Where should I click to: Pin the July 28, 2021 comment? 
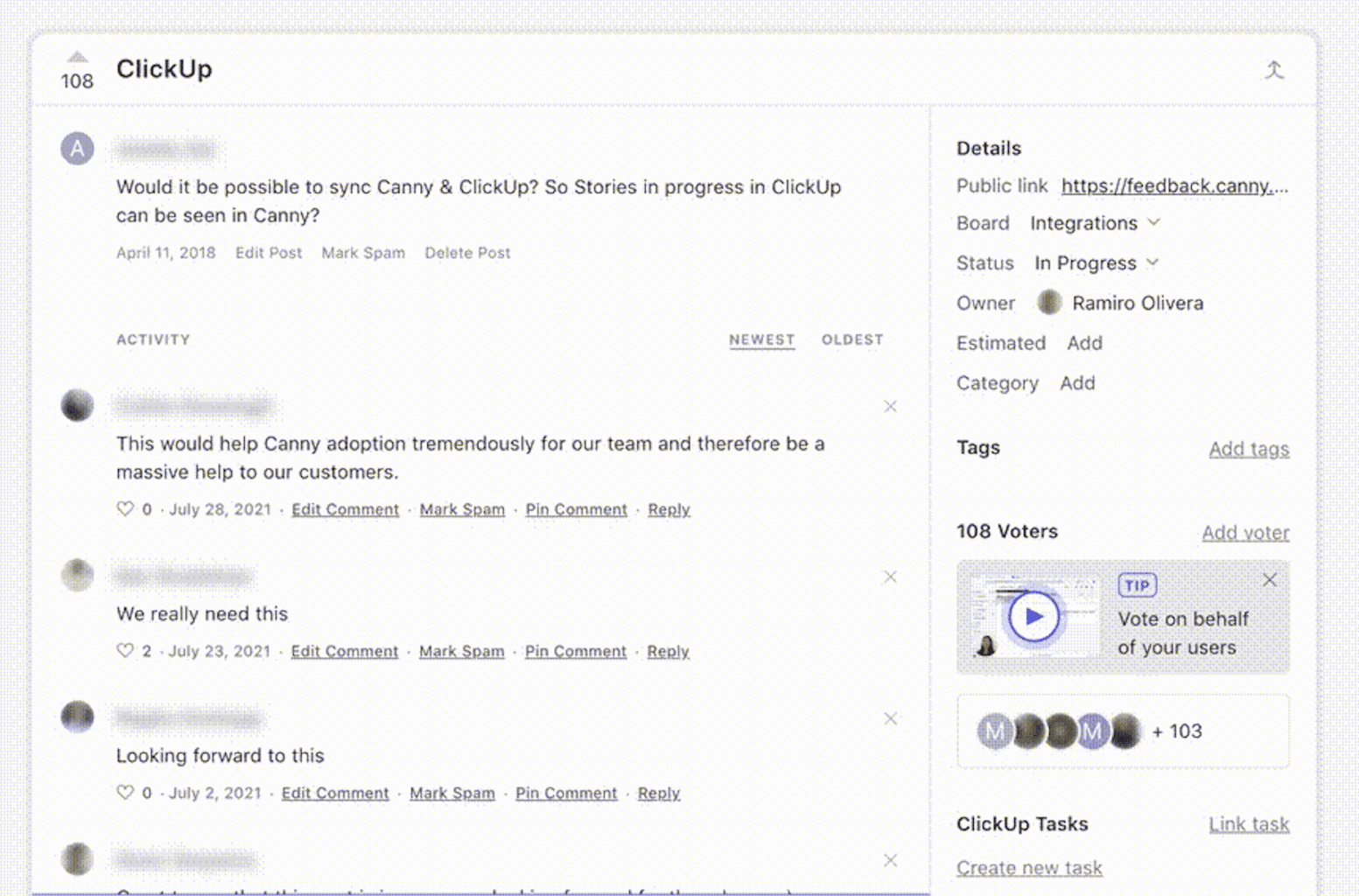(x=576, y=509)
